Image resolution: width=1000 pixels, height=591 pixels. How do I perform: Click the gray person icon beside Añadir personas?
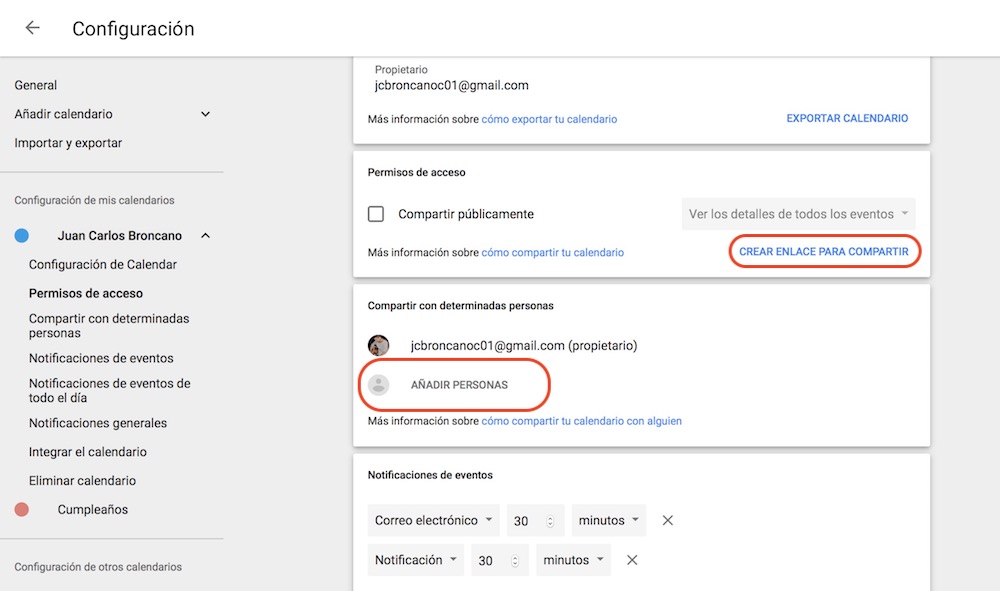379,385
